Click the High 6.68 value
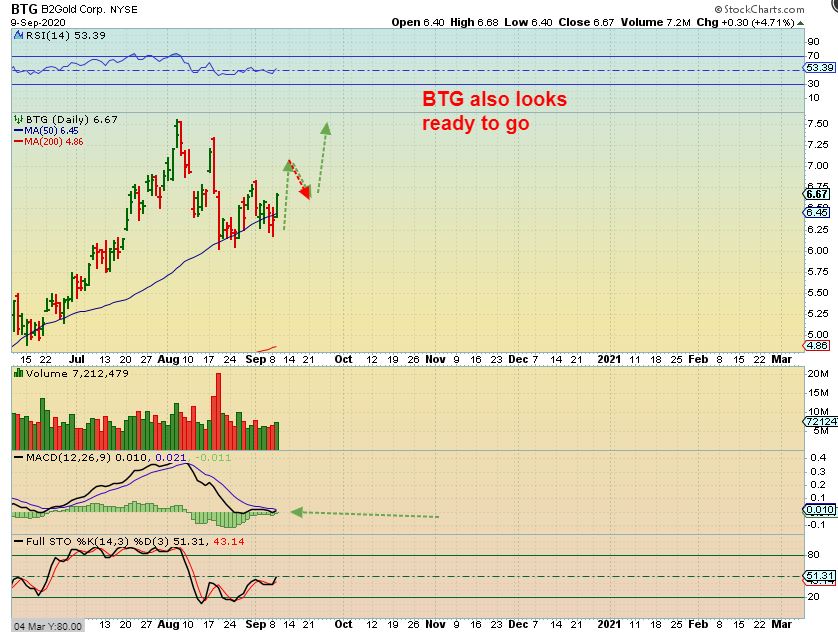This screenshot has width=838, height=632. tap(474, 22)
